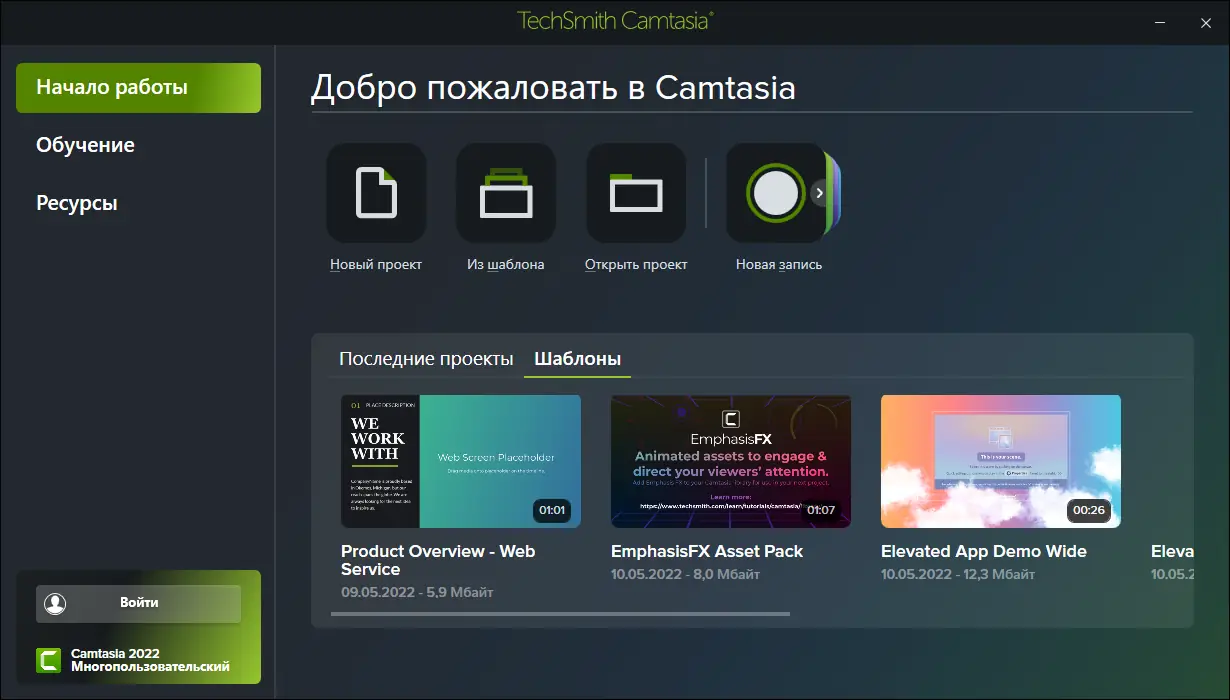Create a new project via Новый проект icon

pos(376,193)
